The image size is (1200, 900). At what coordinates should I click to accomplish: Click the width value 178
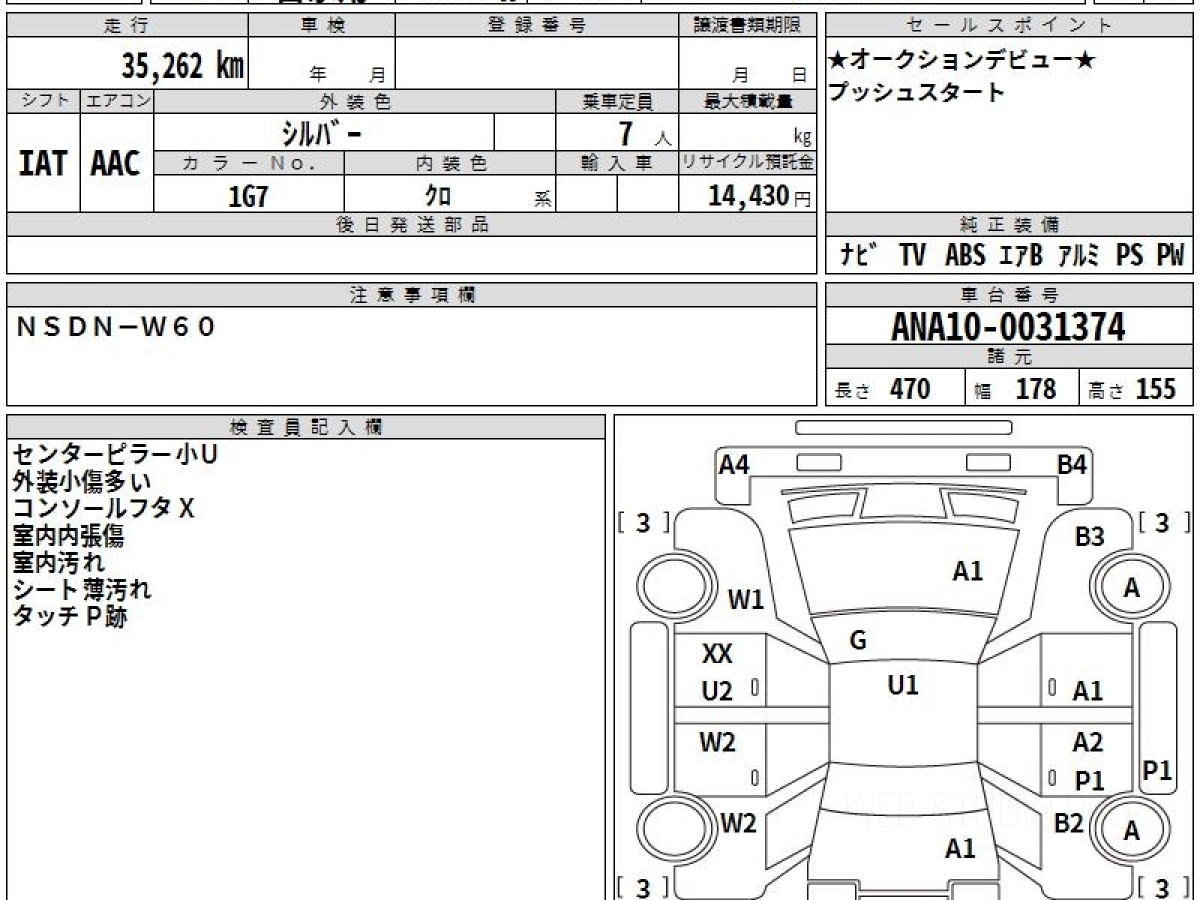[x=1036, y=389]
